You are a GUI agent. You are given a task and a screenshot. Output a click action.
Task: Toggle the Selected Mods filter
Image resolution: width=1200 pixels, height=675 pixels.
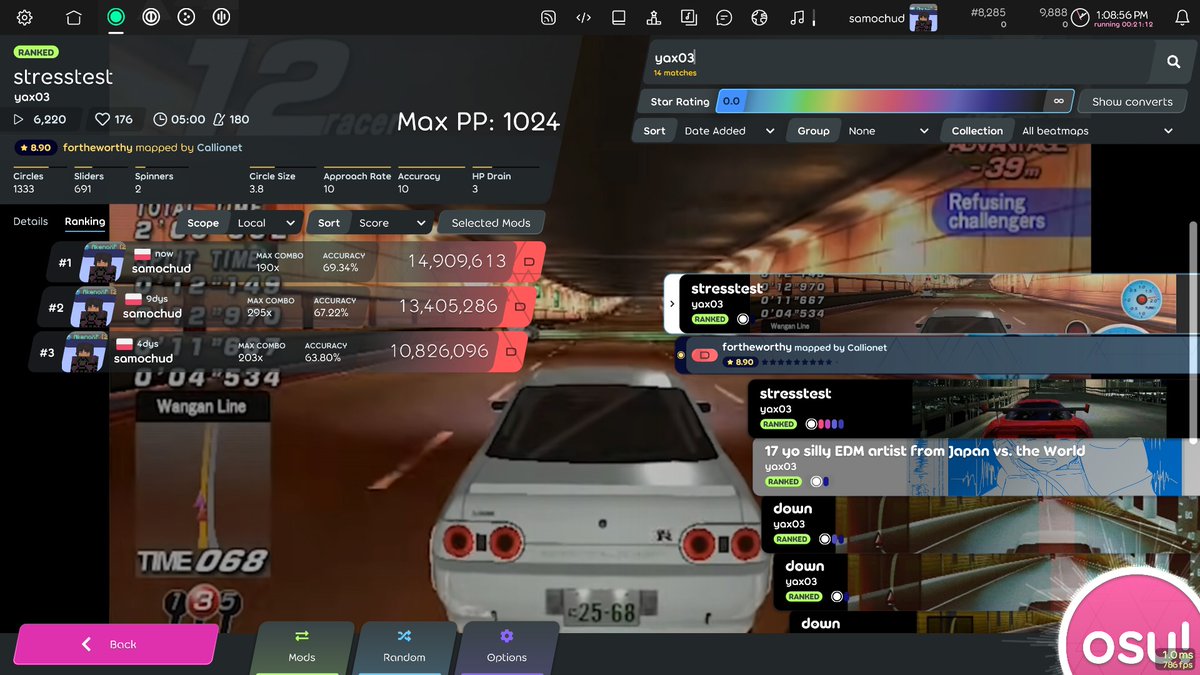[x=491, y=223]
